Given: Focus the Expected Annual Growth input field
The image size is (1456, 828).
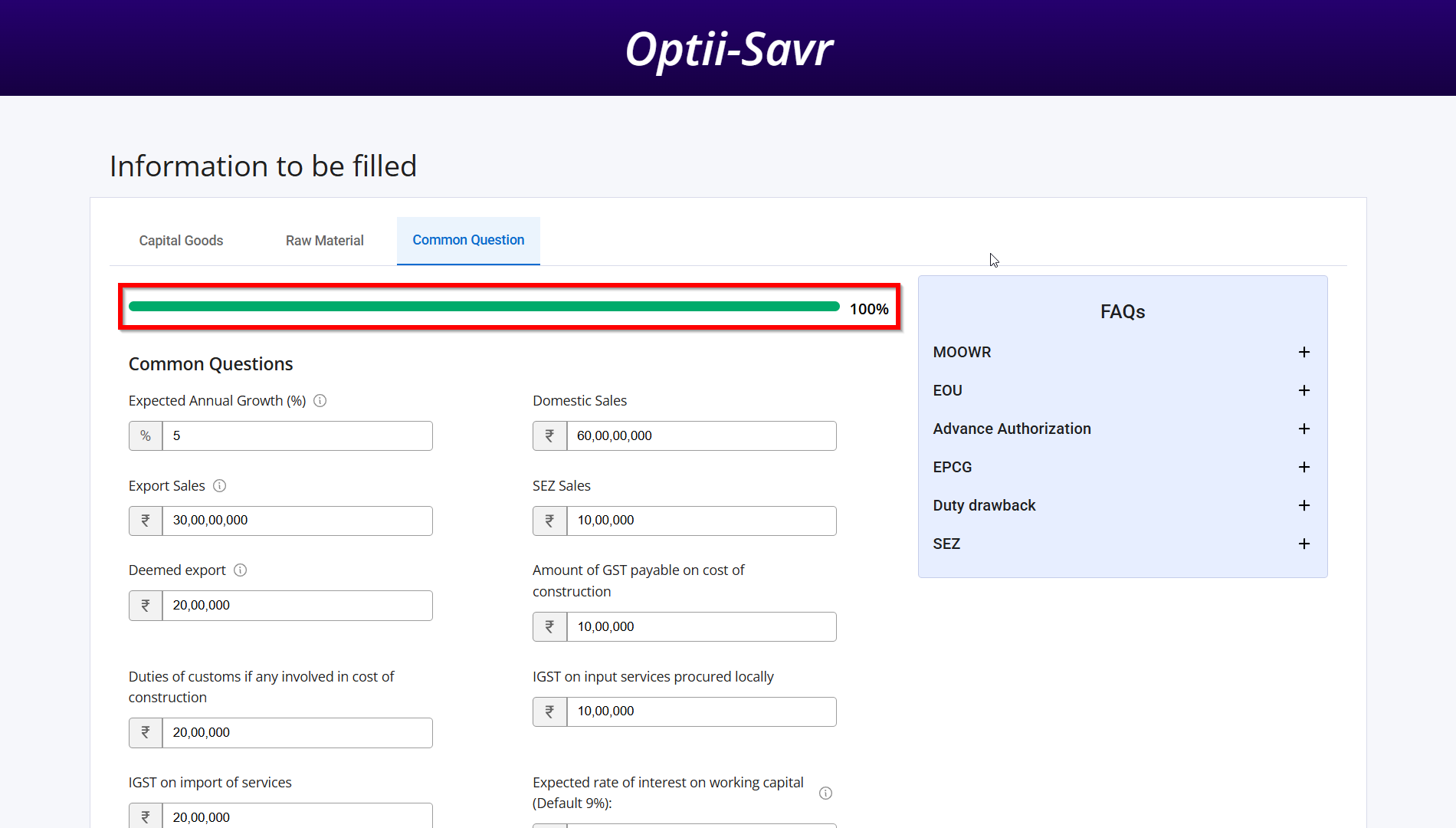Looking at the screenshot, I should tap(297, 436).
